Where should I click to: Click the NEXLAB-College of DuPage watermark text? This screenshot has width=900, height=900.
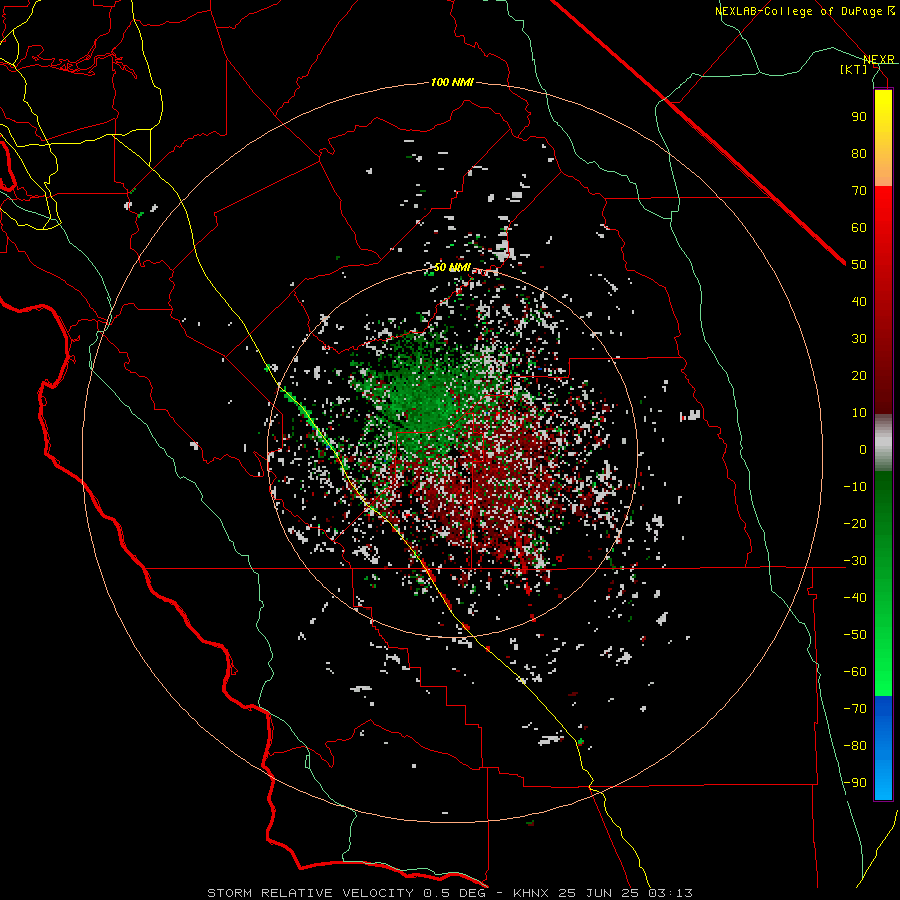click(804, 11)
